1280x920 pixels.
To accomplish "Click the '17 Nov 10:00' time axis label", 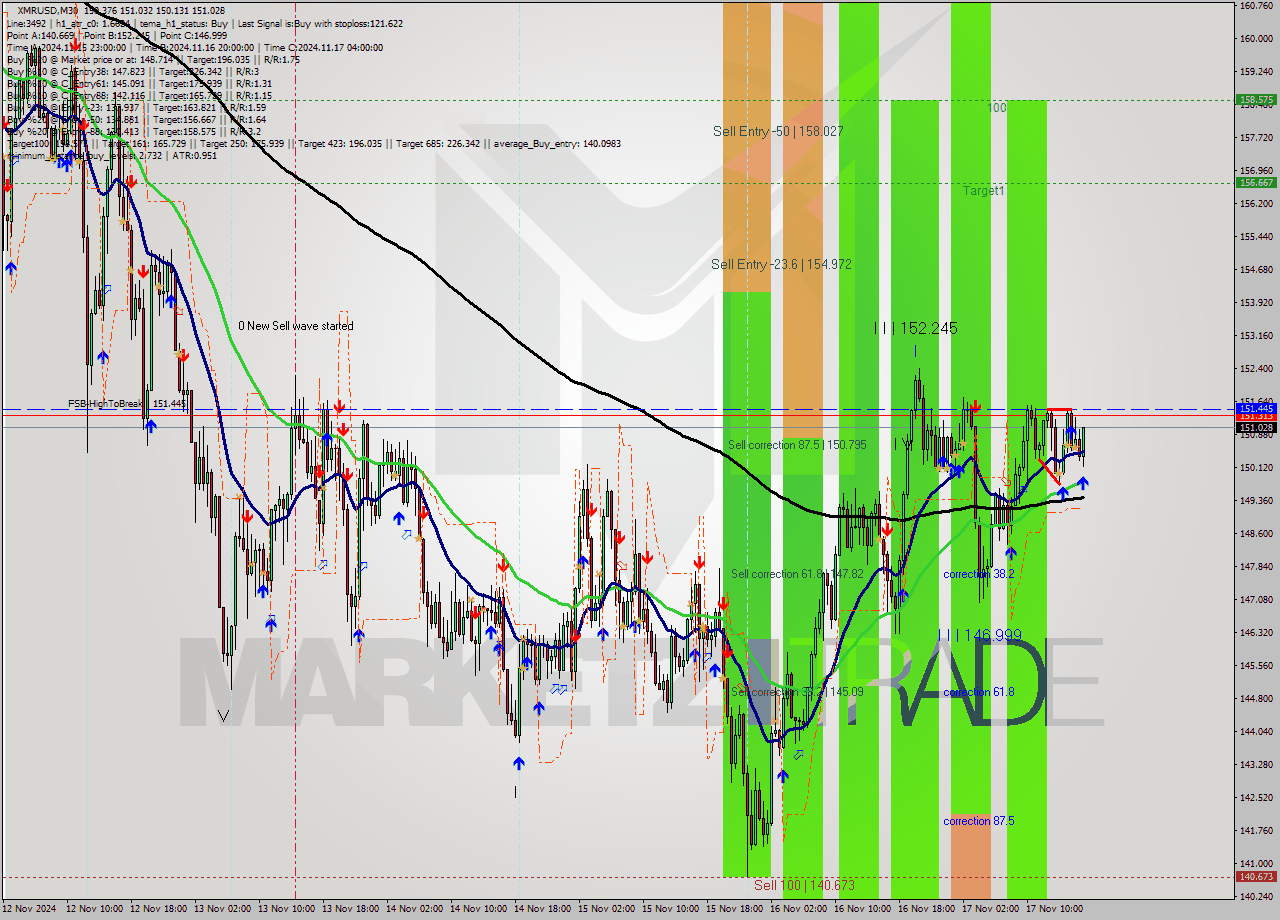I will [x=1053, y=909].
